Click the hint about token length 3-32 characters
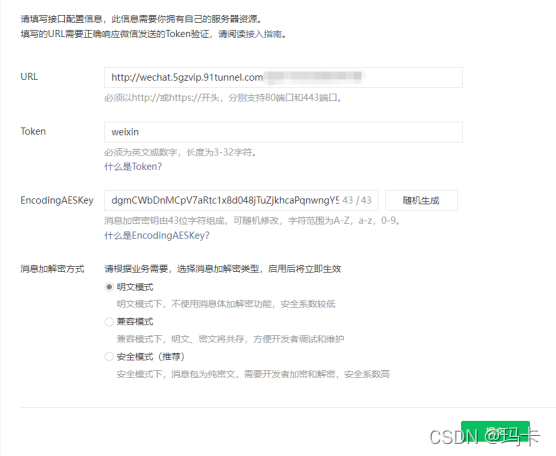 180,152
